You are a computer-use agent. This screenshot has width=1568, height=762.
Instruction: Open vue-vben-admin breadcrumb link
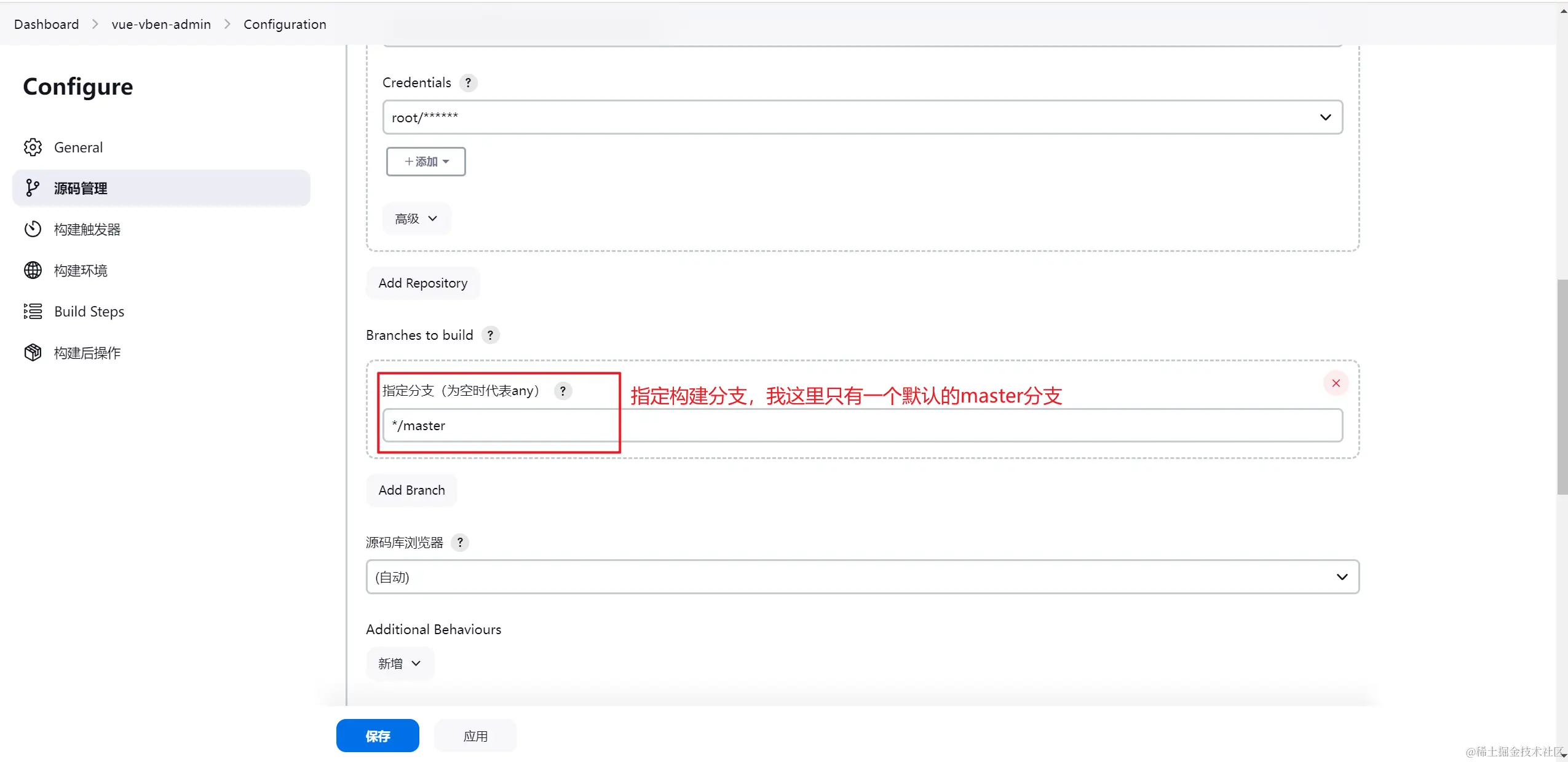coord(161,25)
